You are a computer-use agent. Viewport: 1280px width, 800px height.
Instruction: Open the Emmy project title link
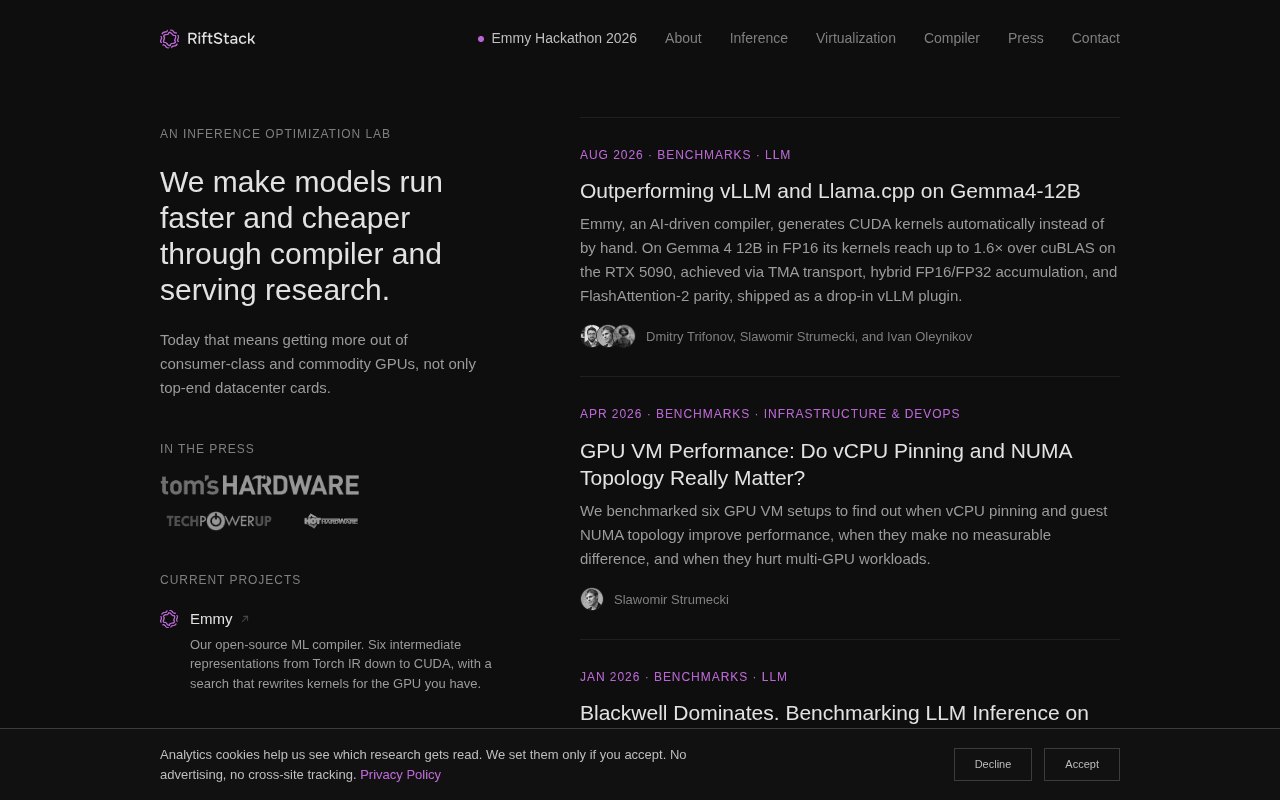tap(211, 619)
